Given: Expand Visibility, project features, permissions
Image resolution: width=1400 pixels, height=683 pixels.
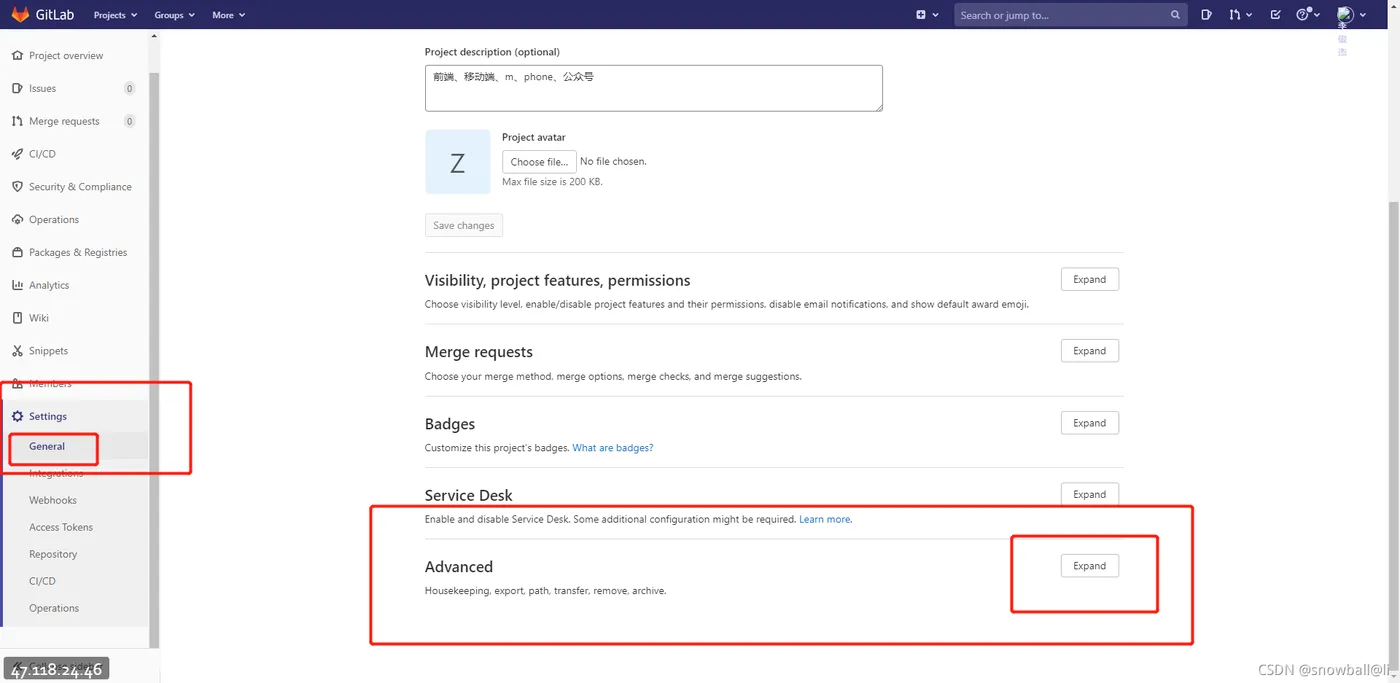Looking at the screenshot, I should point(1089,280).
